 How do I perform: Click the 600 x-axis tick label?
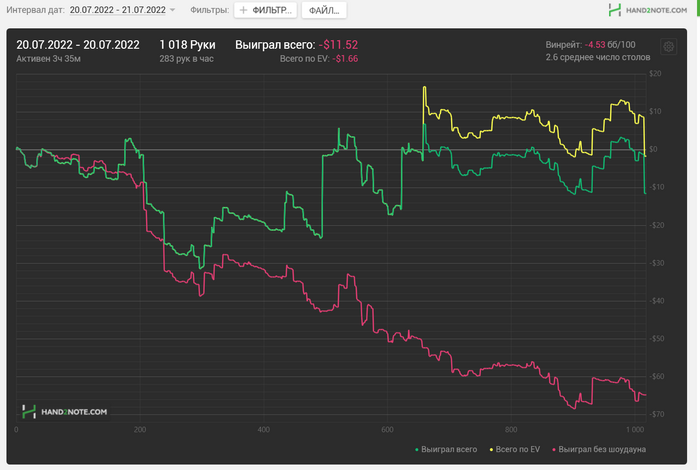pyautogui.click(x=388, y=429)
